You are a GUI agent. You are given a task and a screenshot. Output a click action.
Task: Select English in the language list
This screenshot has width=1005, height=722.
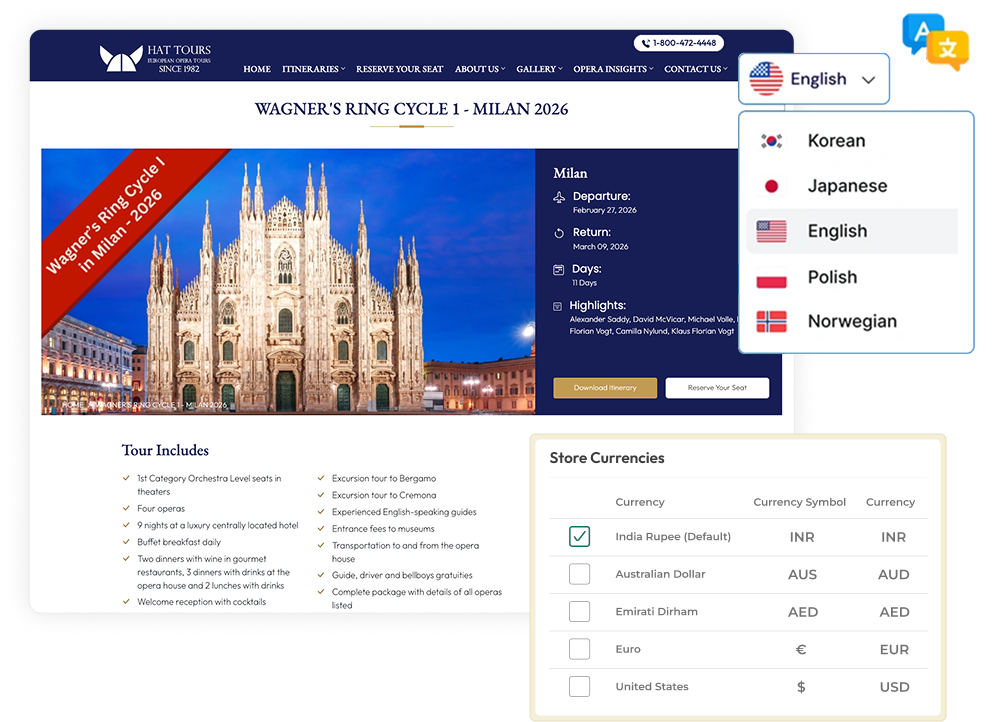(x=852, y=231)
